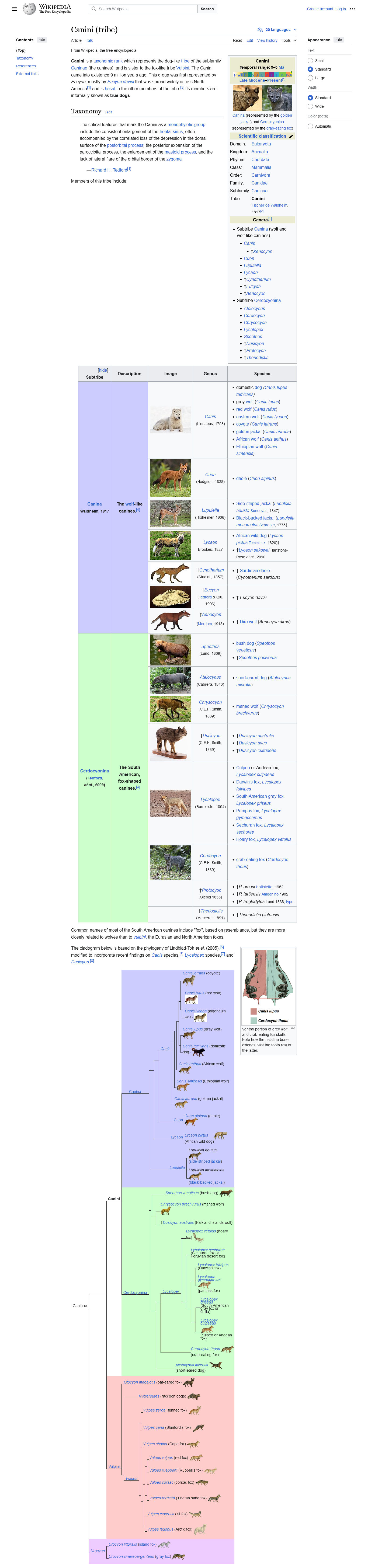This screenshot has width=368, height=1568.
Task: Open the crab-eating fox infobox photo
Action: [x=277, y=97]
